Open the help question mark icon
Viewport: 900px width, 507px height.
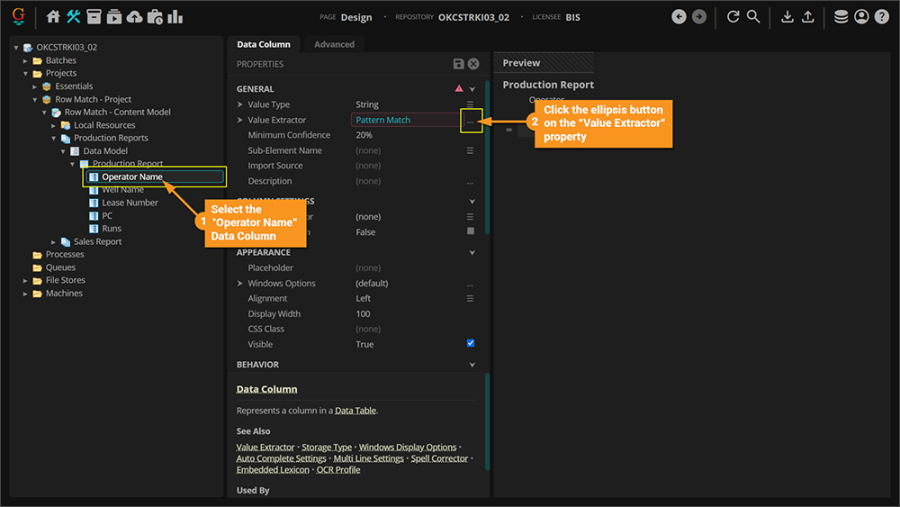881,17
